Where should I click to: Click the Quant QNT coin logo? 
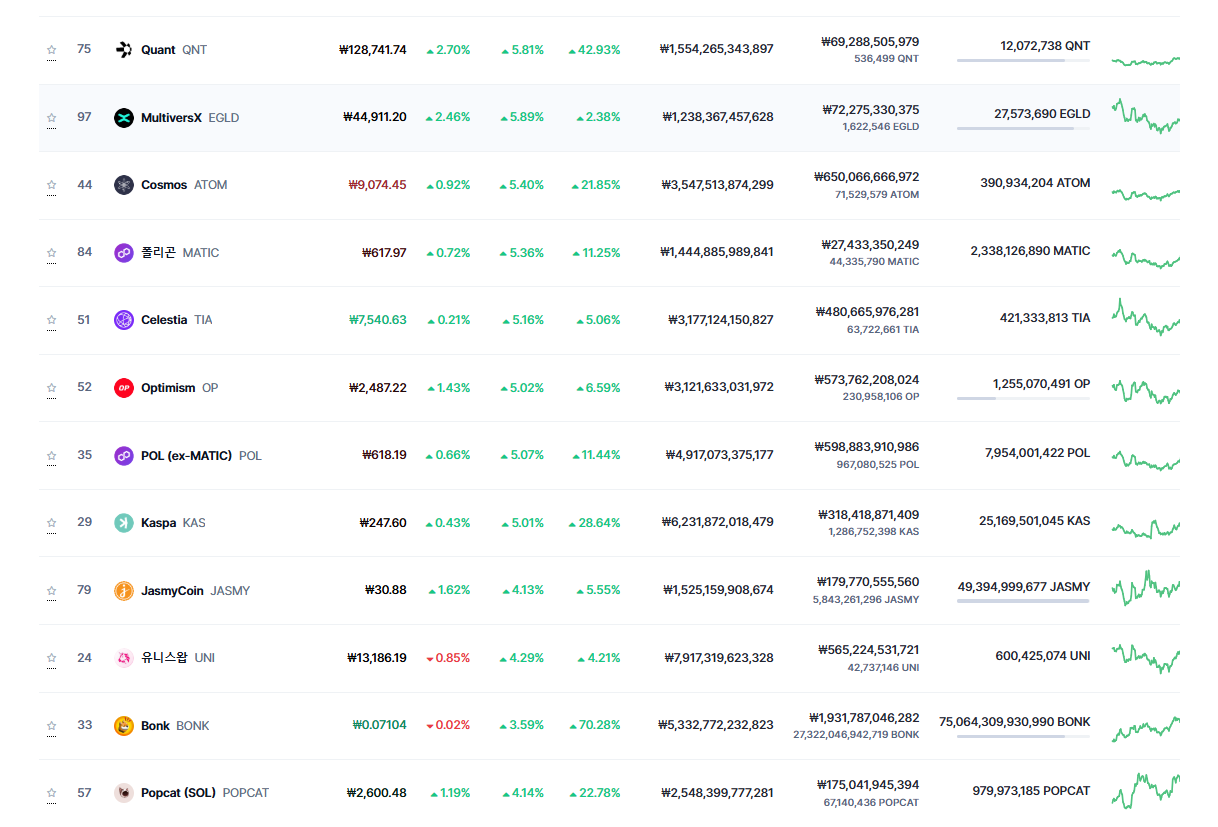click(x=124, y=50)
